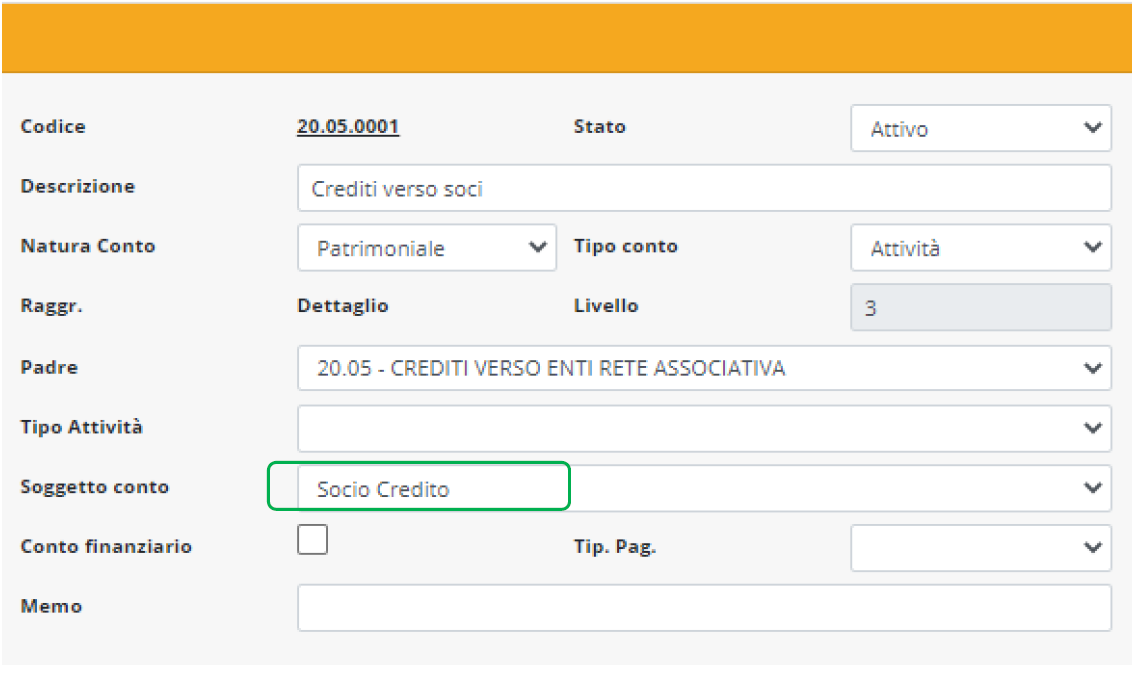The height and width of the screenshot is (676, 1137).
Task: Open the empty Tipo Attività dropdown
Action: click(703, 428)
